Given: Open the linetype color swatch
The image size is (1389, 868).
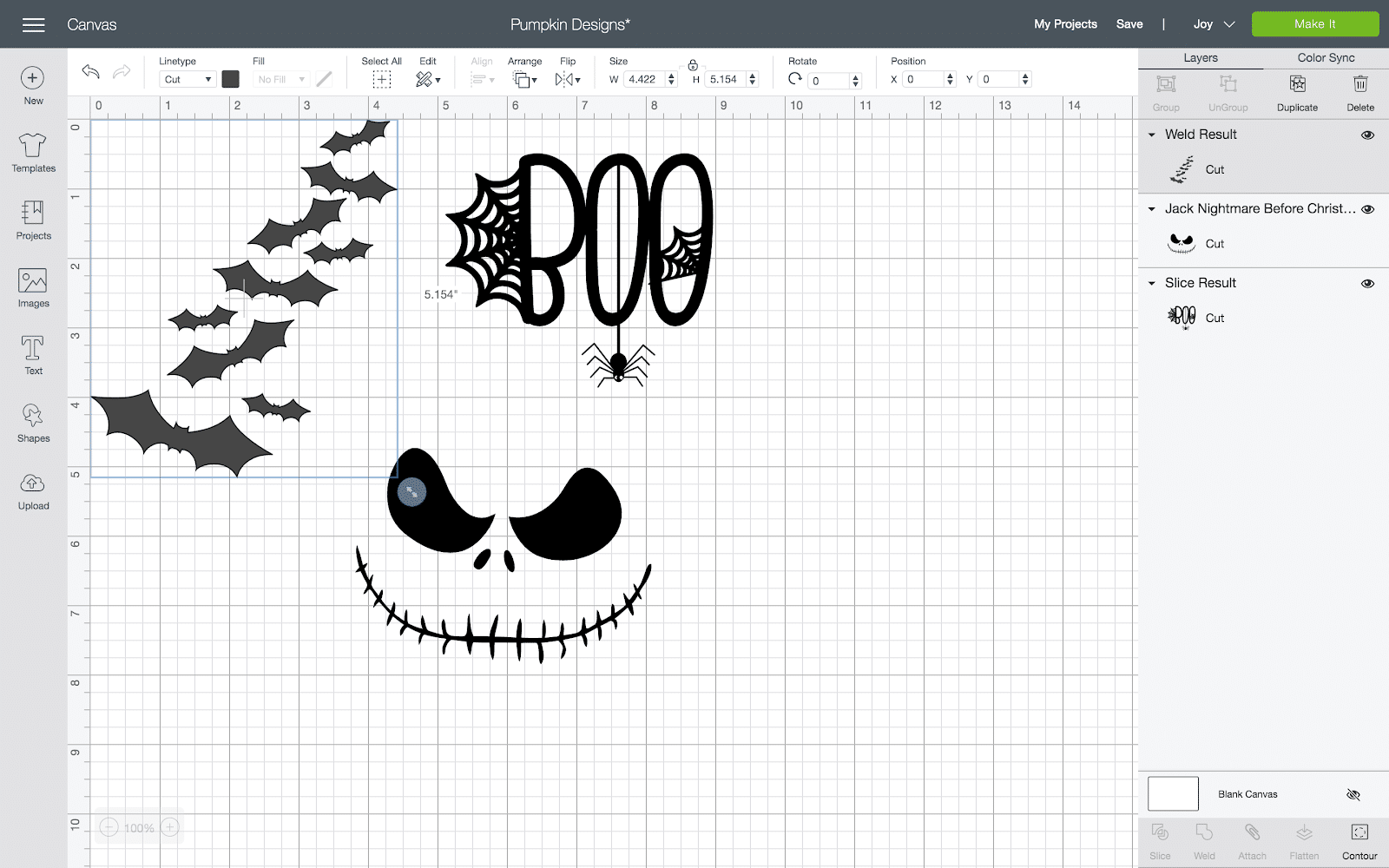Looking at the screenshot, I should [230, 79].
